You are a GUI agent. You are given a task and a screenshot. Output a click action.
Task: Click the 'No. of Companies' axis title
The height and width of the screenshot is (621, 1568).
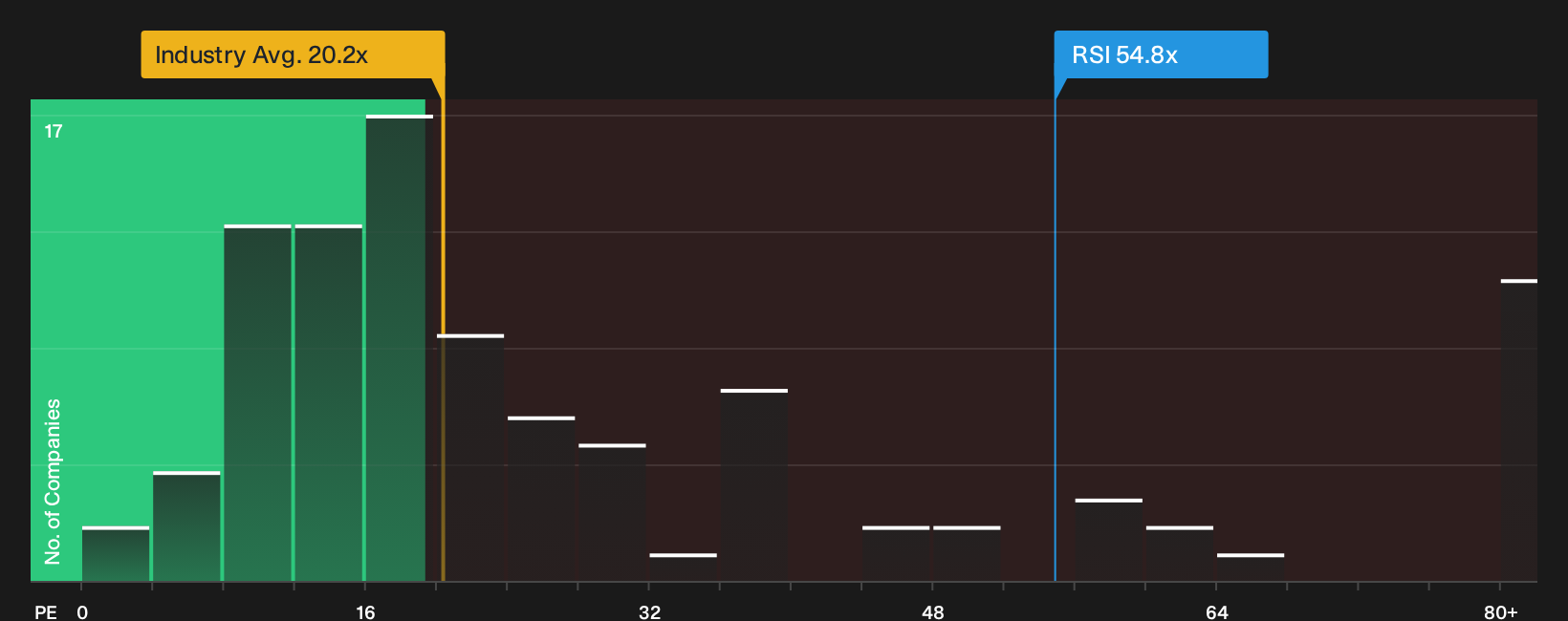point(53,482)
